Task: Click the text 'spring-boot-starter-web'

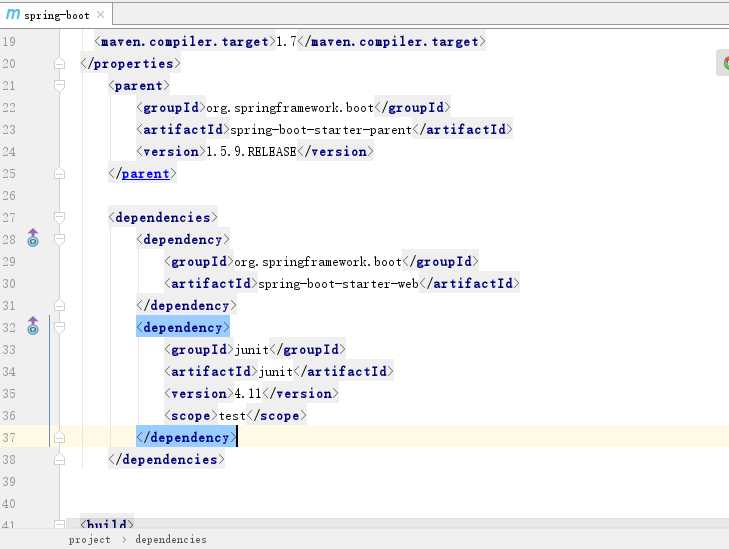Action: (x=338, y=284)
